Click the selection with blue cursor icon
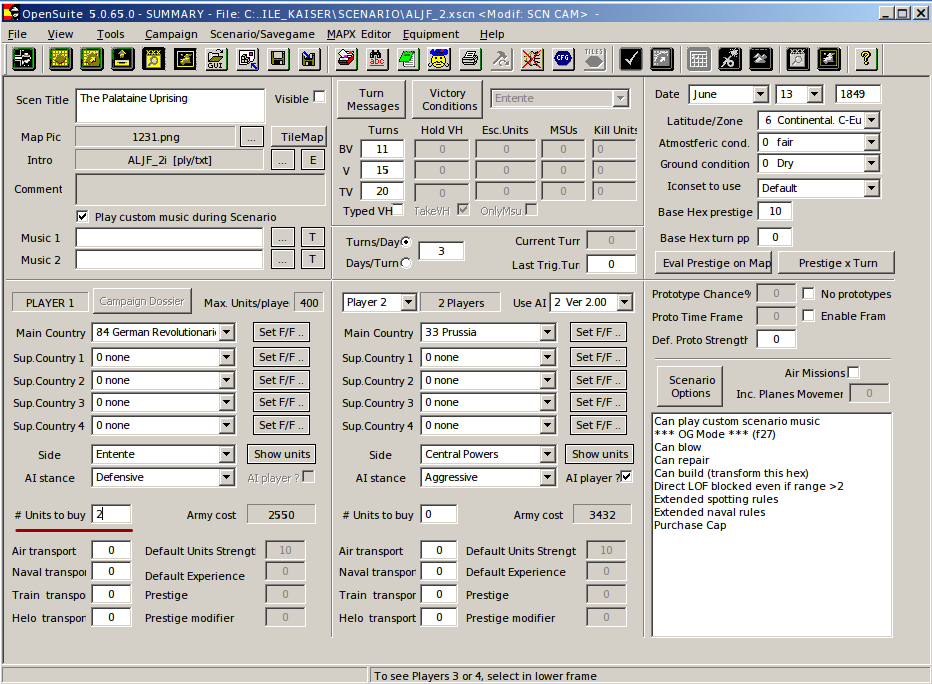Image resolution: width=932 pixels, height=684 pixels. click(x=247, y=59)
